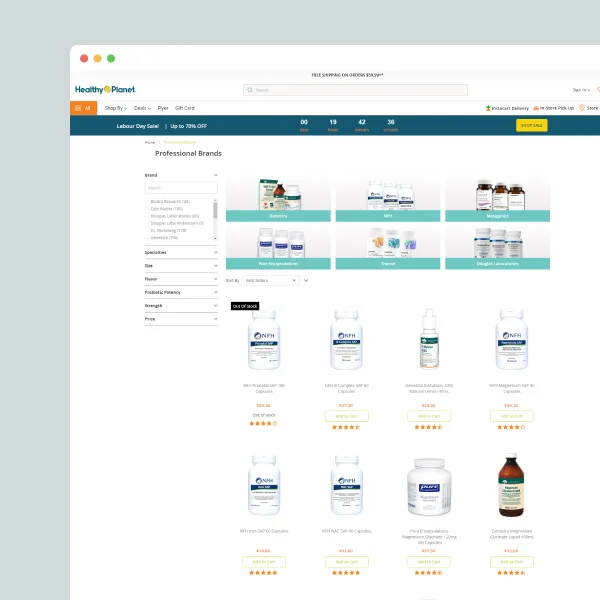This screenshot has width=600, height=600.
Task: Check the Biotics Research brand filter
Action: tap(147, 201)
